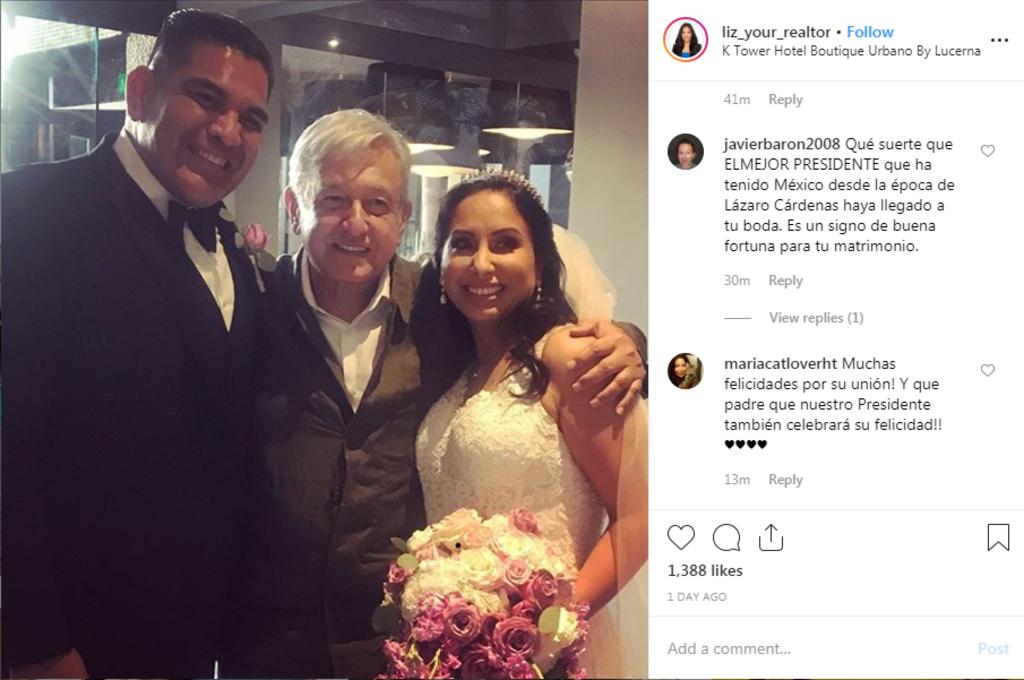Reply to javierbaron2008's comment
1024x680 pixels.
click(785, 281)
